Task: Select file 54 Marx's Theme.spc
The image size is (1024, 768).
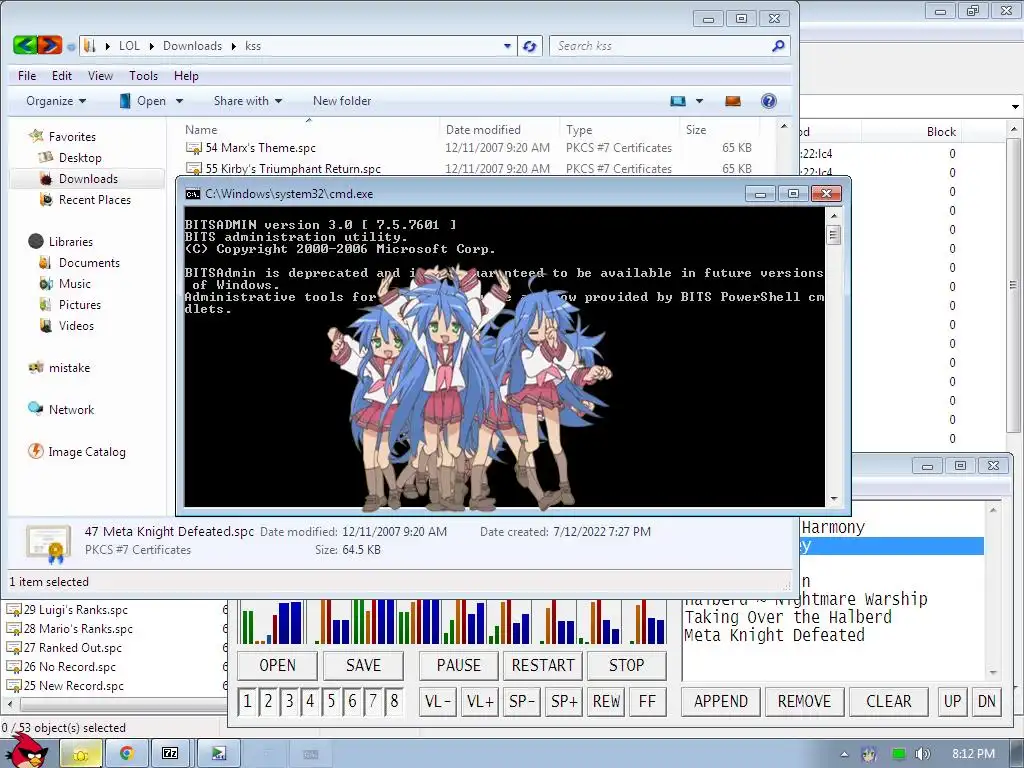Action: [261, 148]
